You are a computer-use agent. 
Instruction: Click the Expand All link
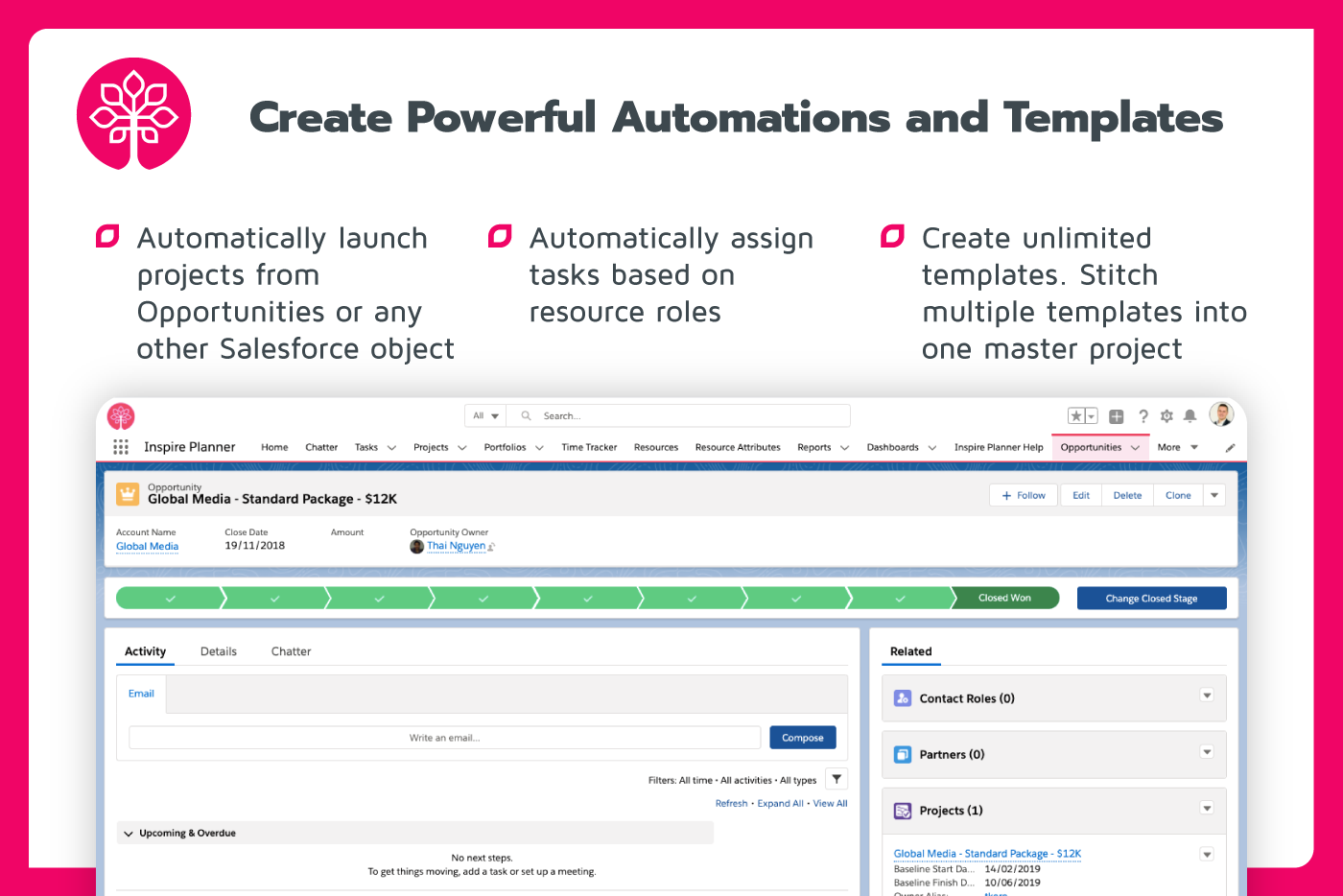pos(780,804)
